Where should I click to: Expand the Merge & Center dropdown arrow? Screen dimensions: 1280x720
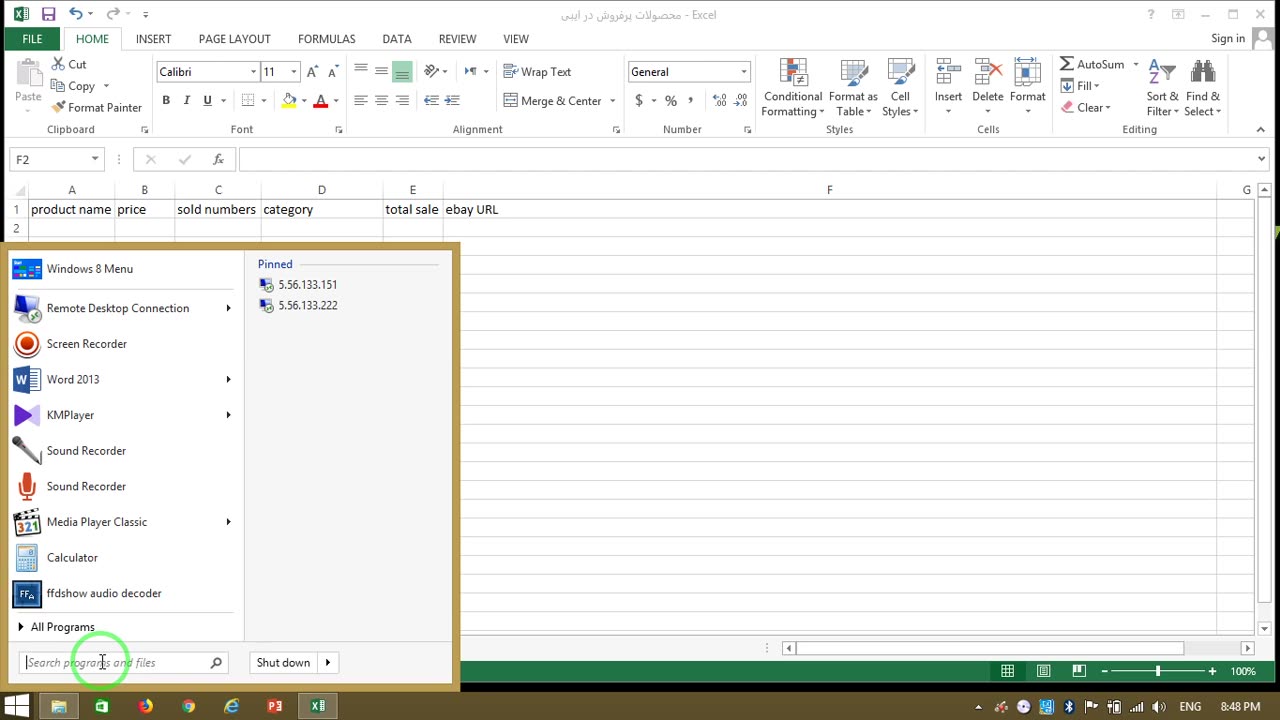612,100
